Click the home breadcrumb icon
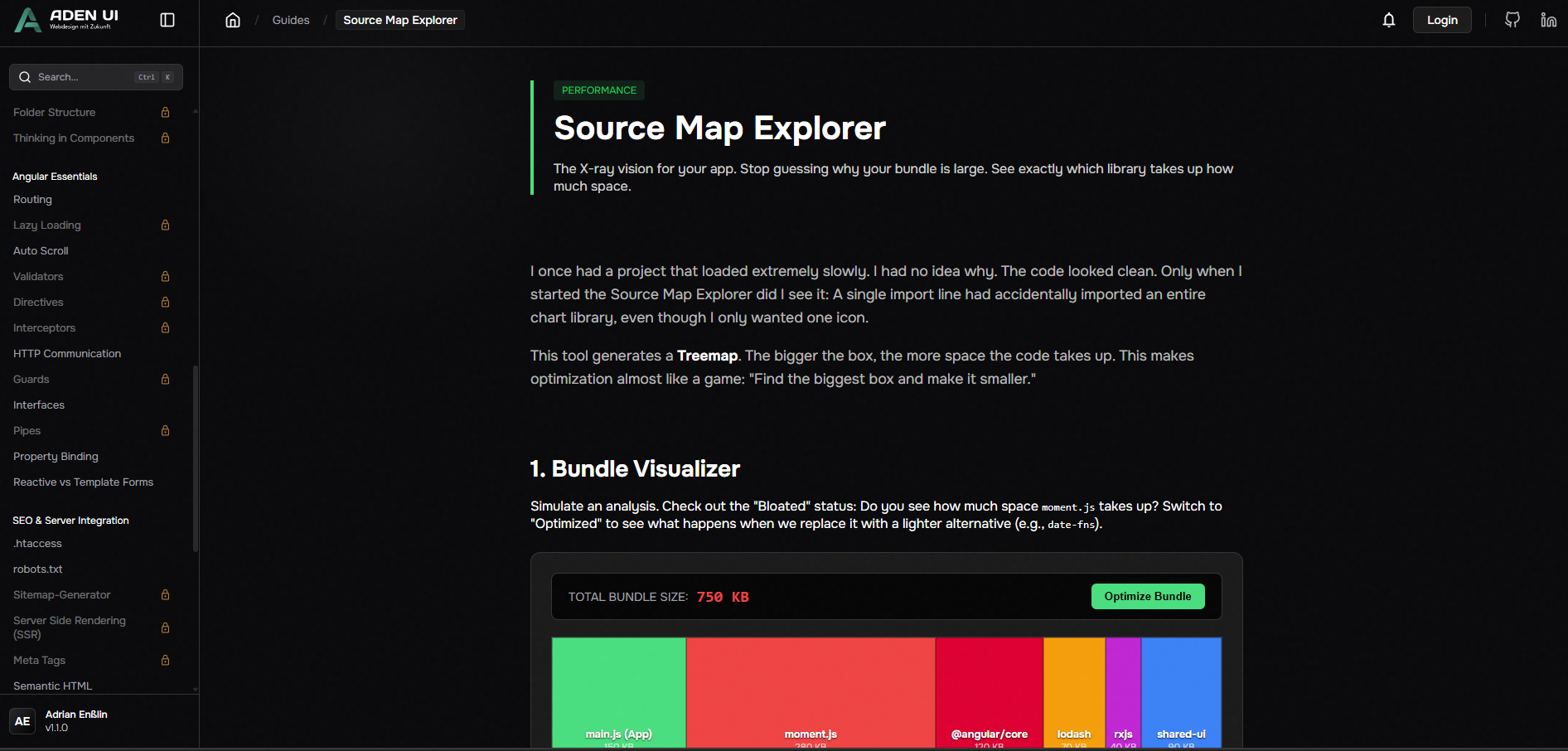 [233, 19]
